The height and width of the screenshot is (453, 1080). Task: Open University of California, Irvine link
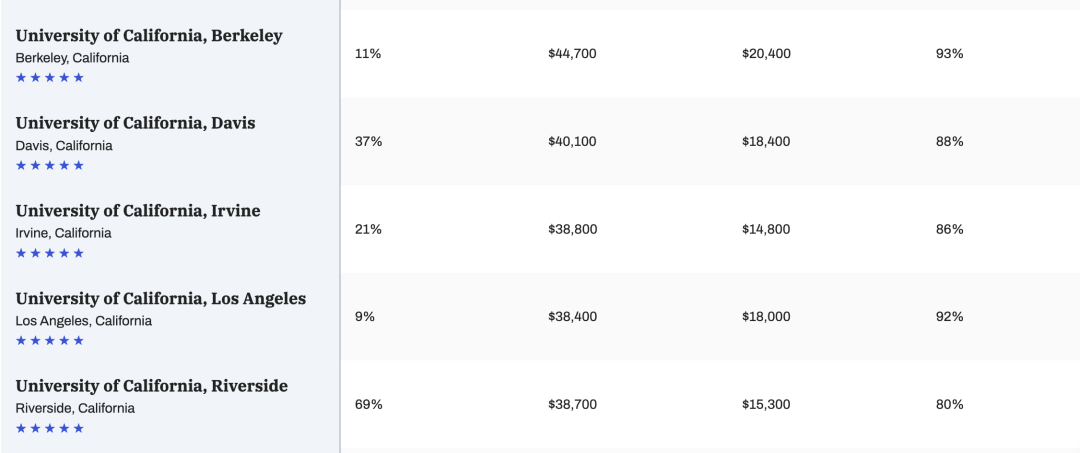coord(138,211)
